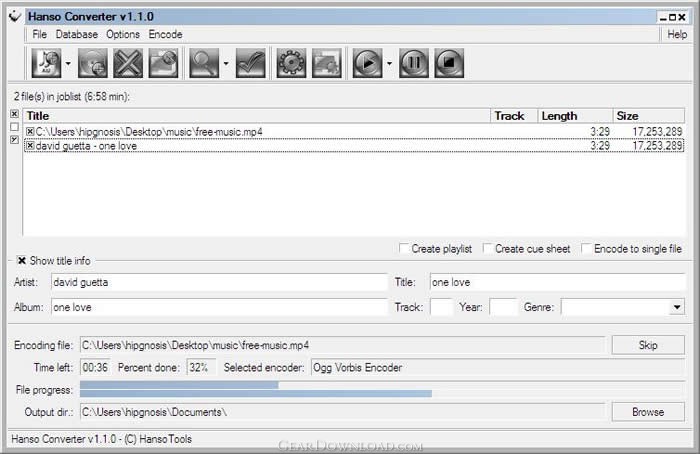Uncheck the david guetta - one love checkbox

click(30, 146)
